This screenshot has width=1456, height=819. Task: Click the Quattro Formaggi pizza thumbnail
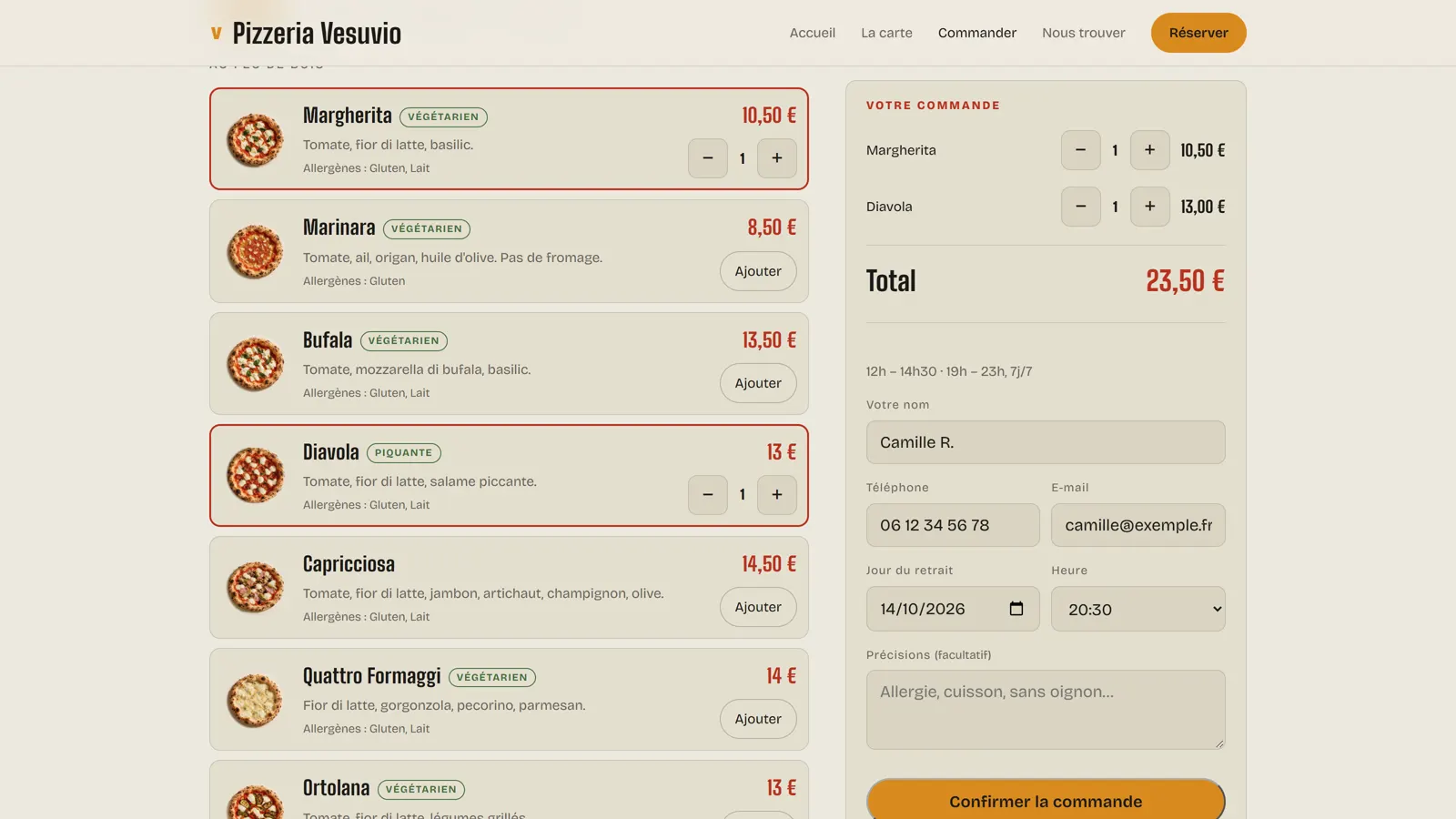point(255,699)
